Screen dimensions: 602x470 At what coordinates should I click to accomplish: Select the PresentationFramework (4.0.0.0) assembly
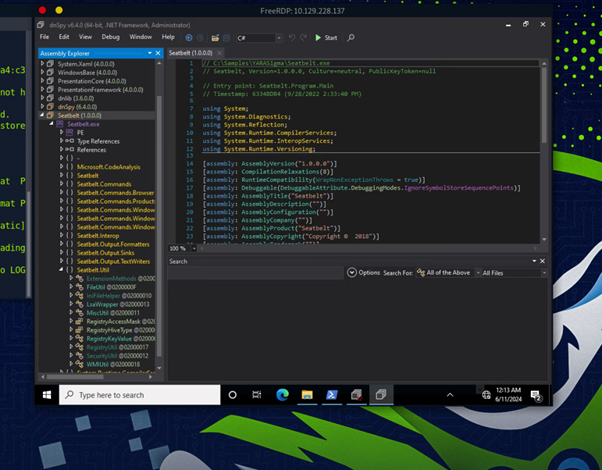click(100, 89)
